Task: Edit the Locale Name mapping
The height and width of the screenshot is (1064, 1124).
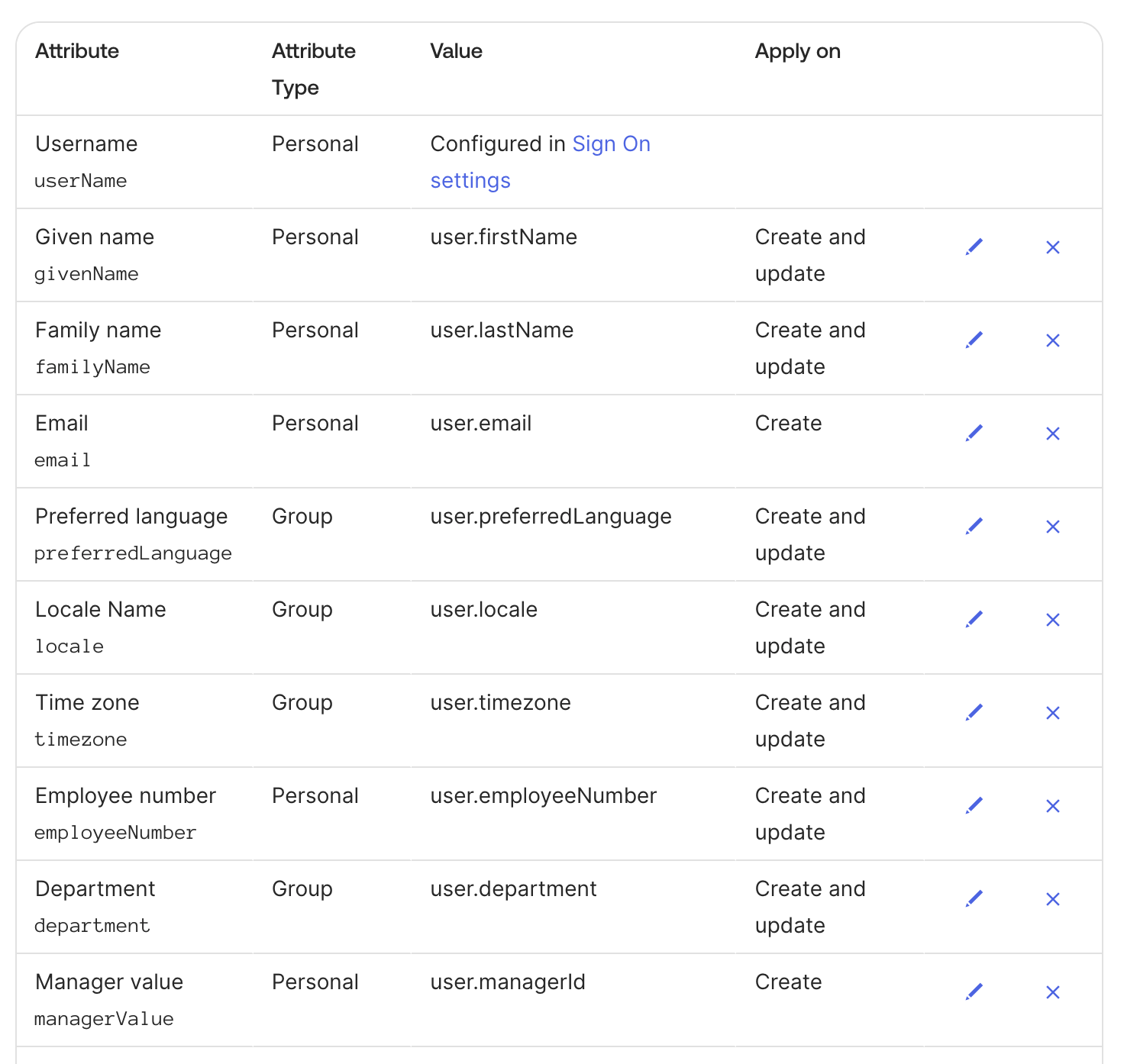Action: pos(974,618)
